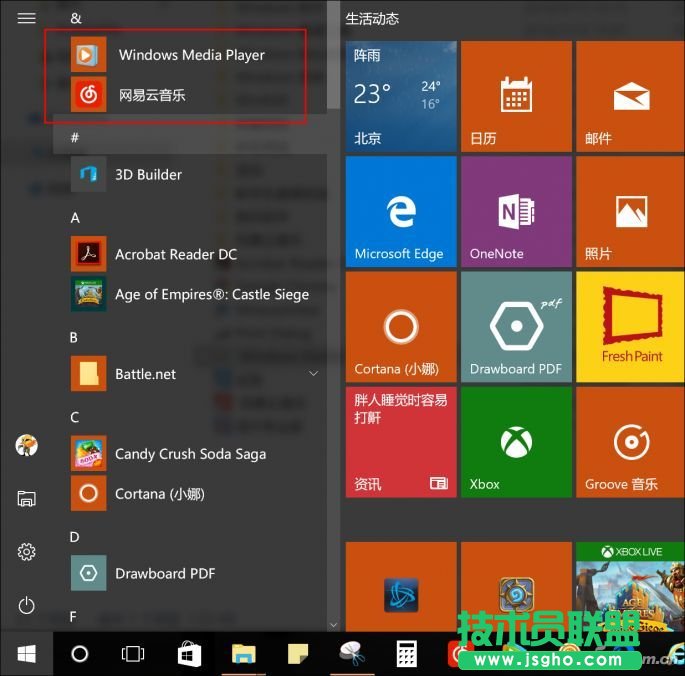This screenshot has height=676, width=685.
Task: Open the power options button
Action: pos(27,605)
